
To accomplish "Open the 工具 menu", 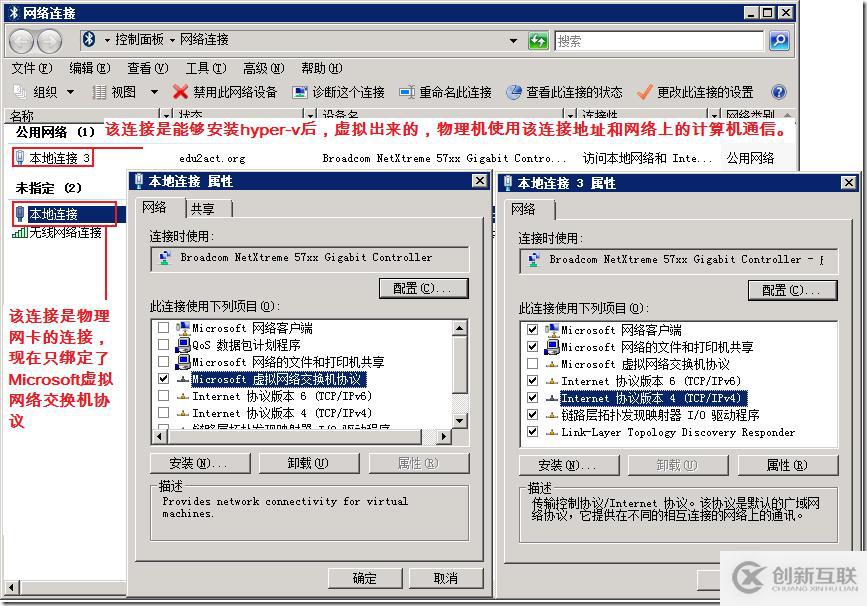I will 206,68.
